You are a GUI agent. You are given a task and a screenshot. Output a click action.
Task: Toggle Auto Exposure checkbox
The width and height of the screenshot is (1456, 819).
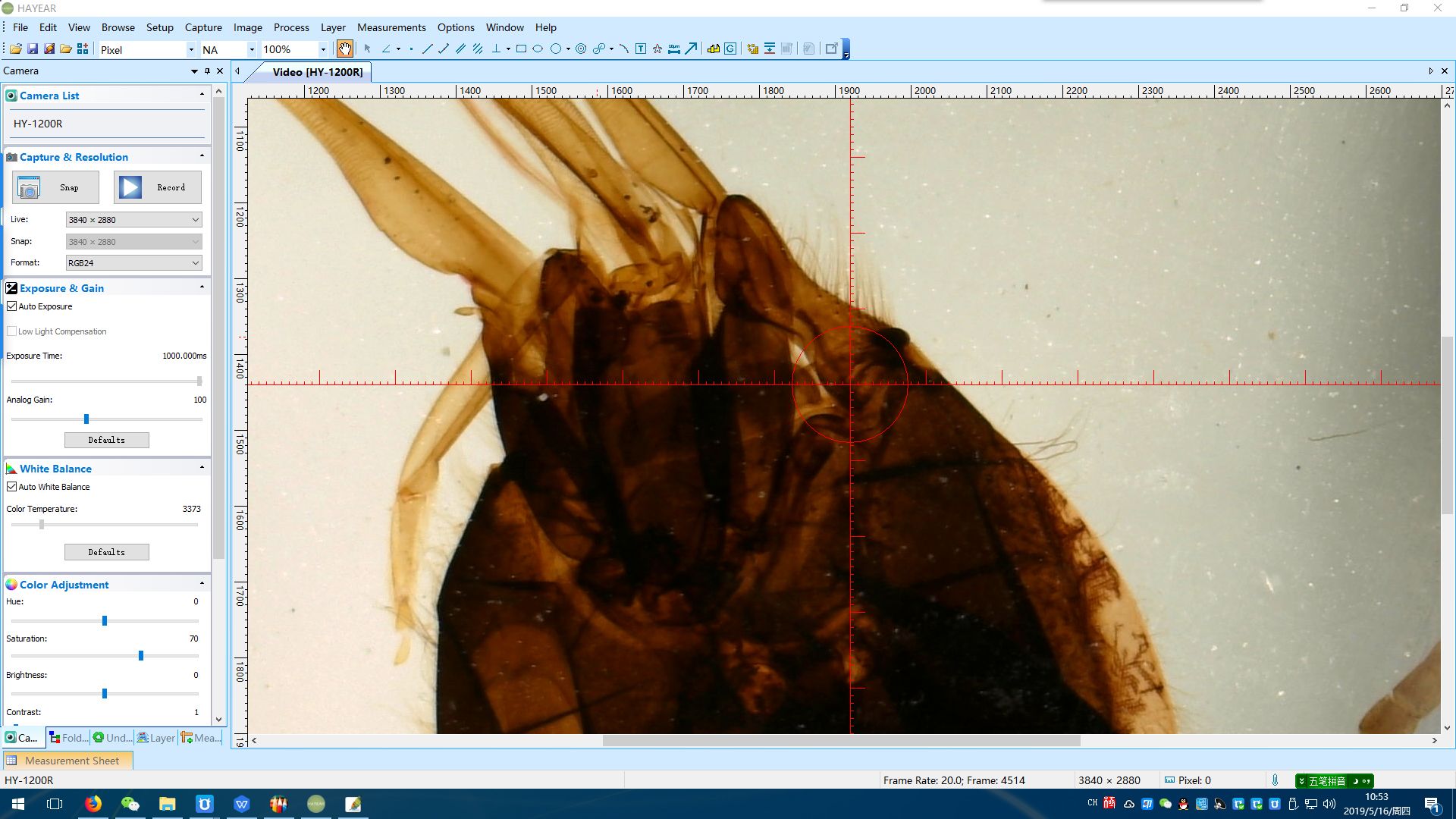point(11,306)
